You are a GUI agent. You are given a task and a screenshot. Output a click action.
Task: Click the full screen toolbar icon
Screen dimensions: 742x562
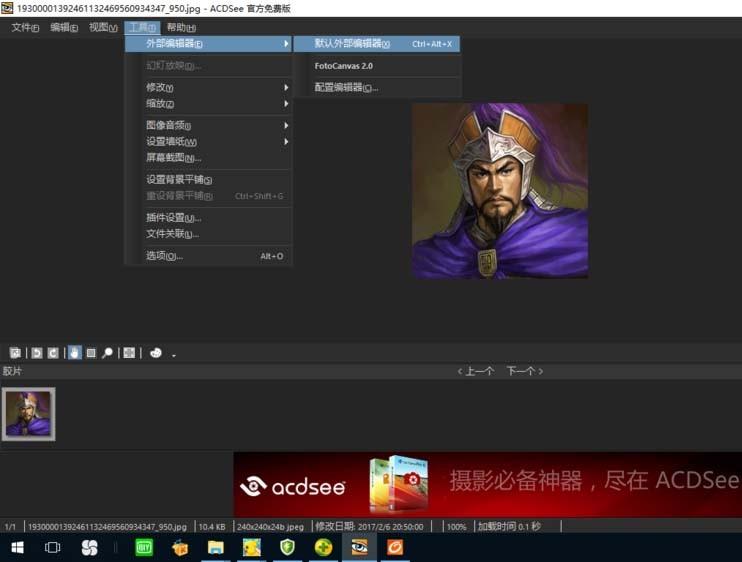(129, 353)
